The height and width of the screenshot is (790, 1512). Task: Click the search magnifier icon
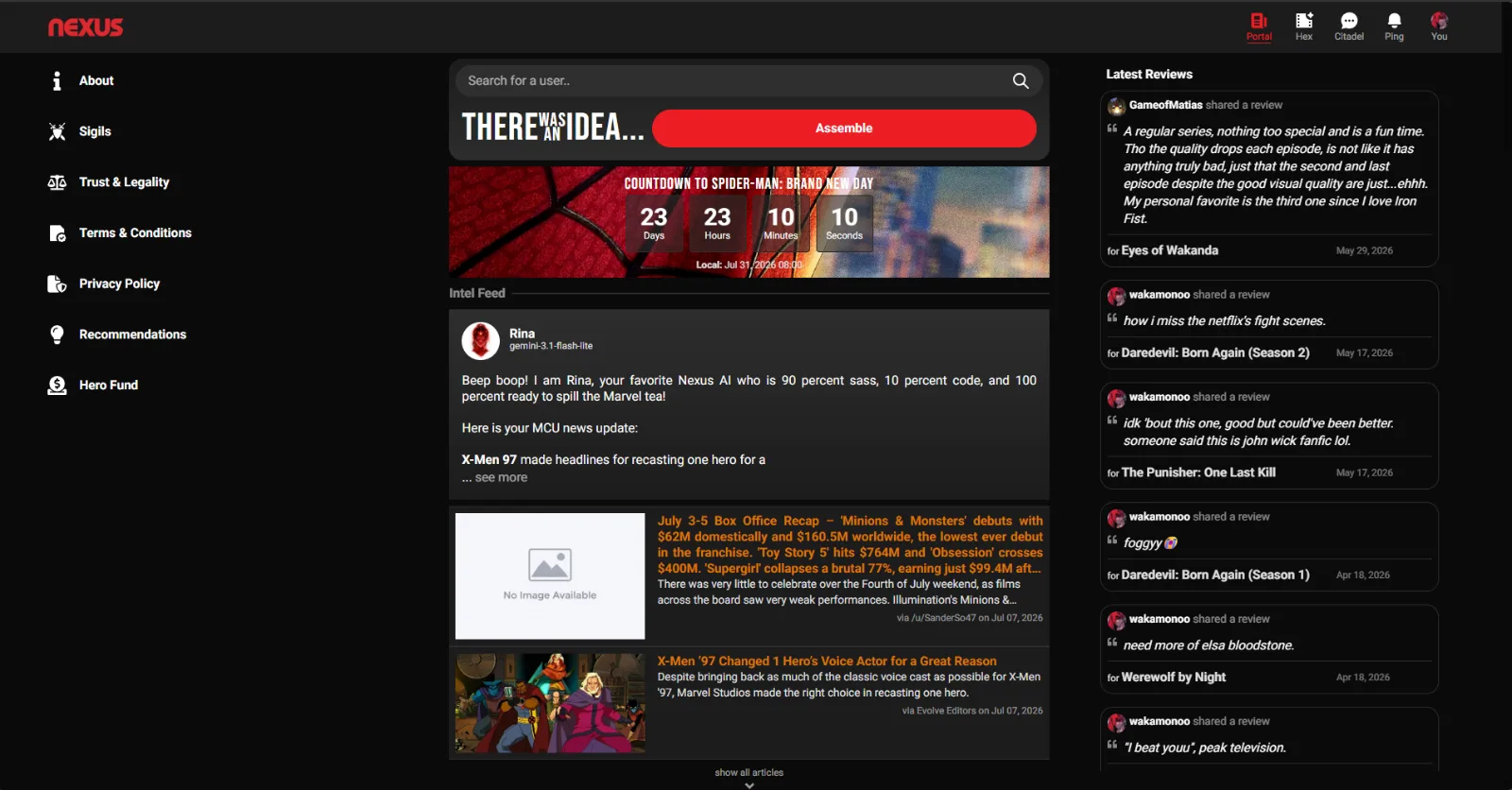pyautogui.click(x=1021, y=81)
